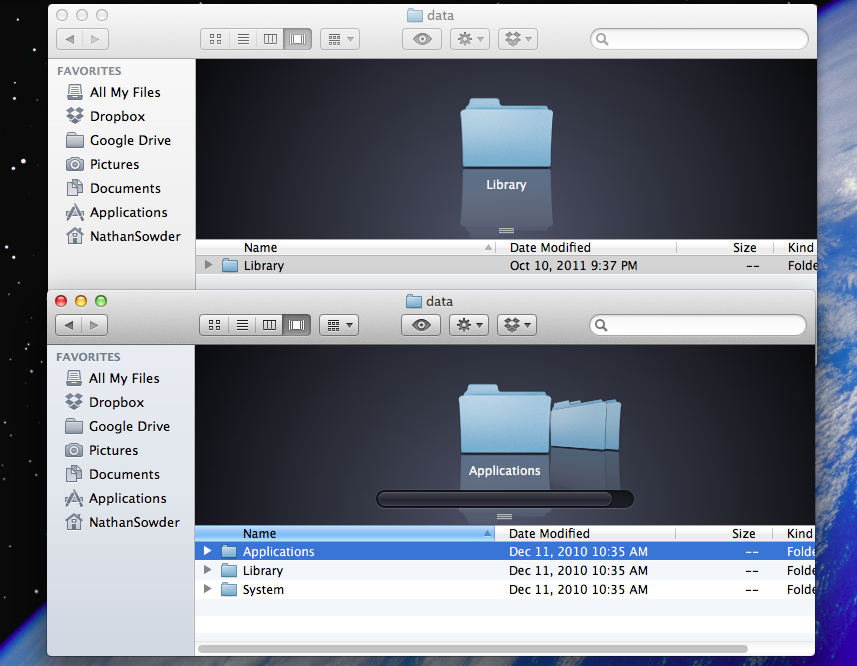This screenshot has width=857, height=666.
Task: Sort by Name in back window
Action: point(345,247)
